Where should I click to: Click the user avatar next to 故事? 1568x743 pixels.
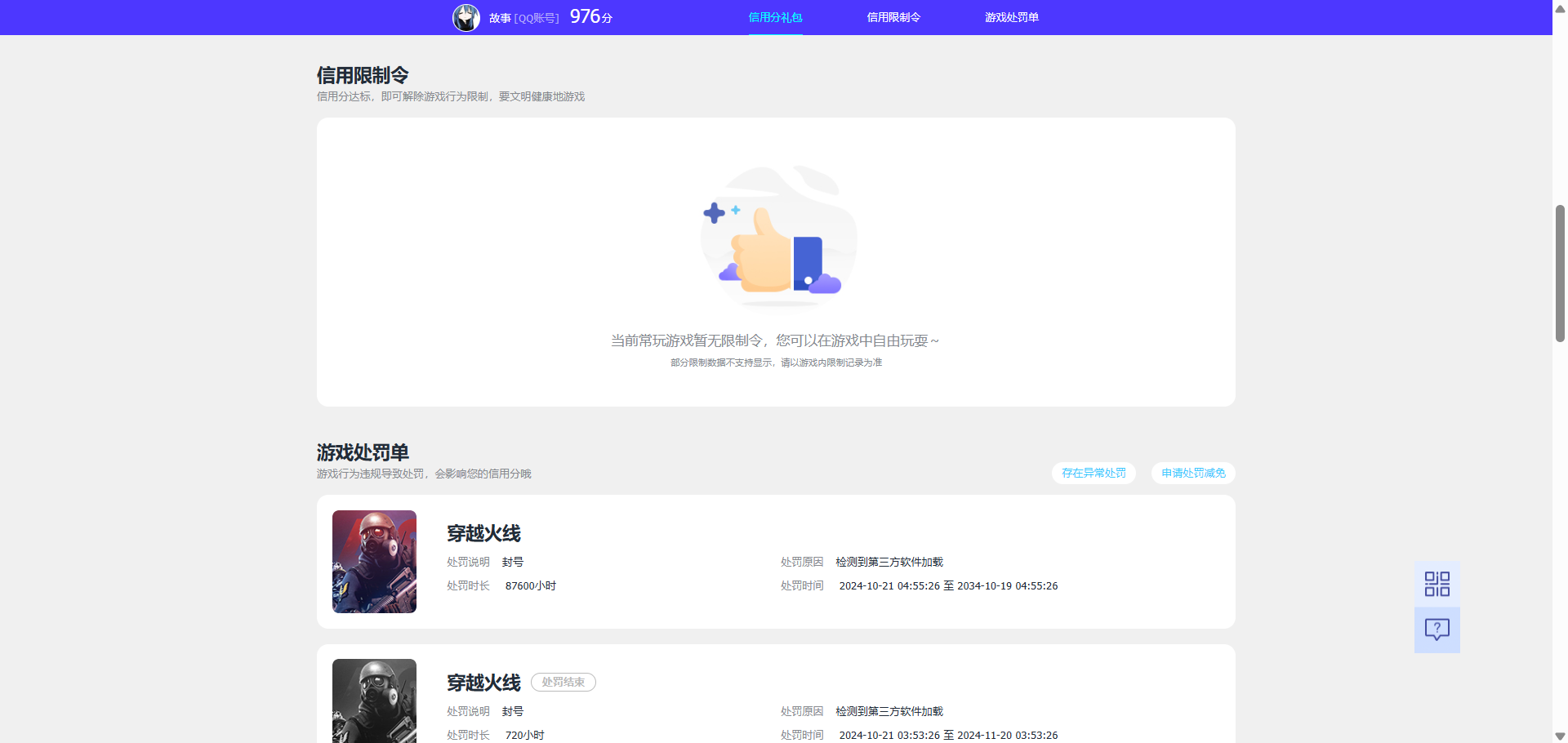(465, 17)
